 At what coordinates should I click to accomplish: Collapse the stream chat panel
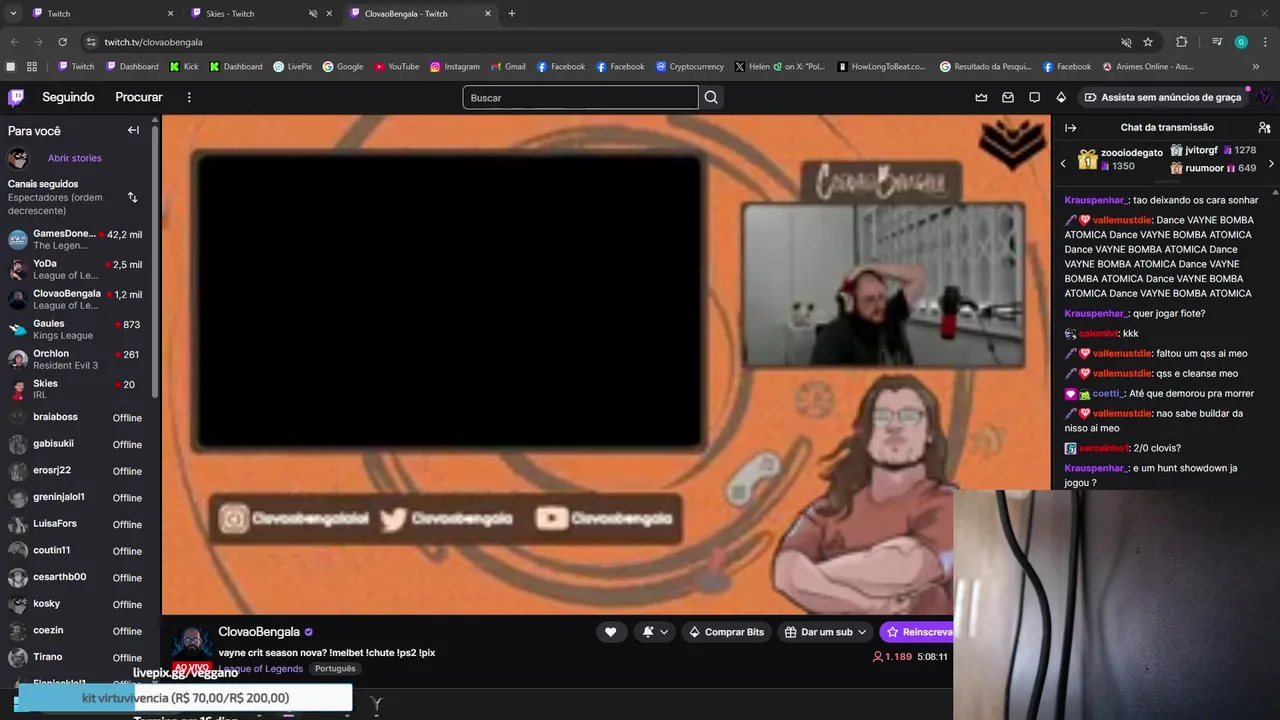(1070, 127)
